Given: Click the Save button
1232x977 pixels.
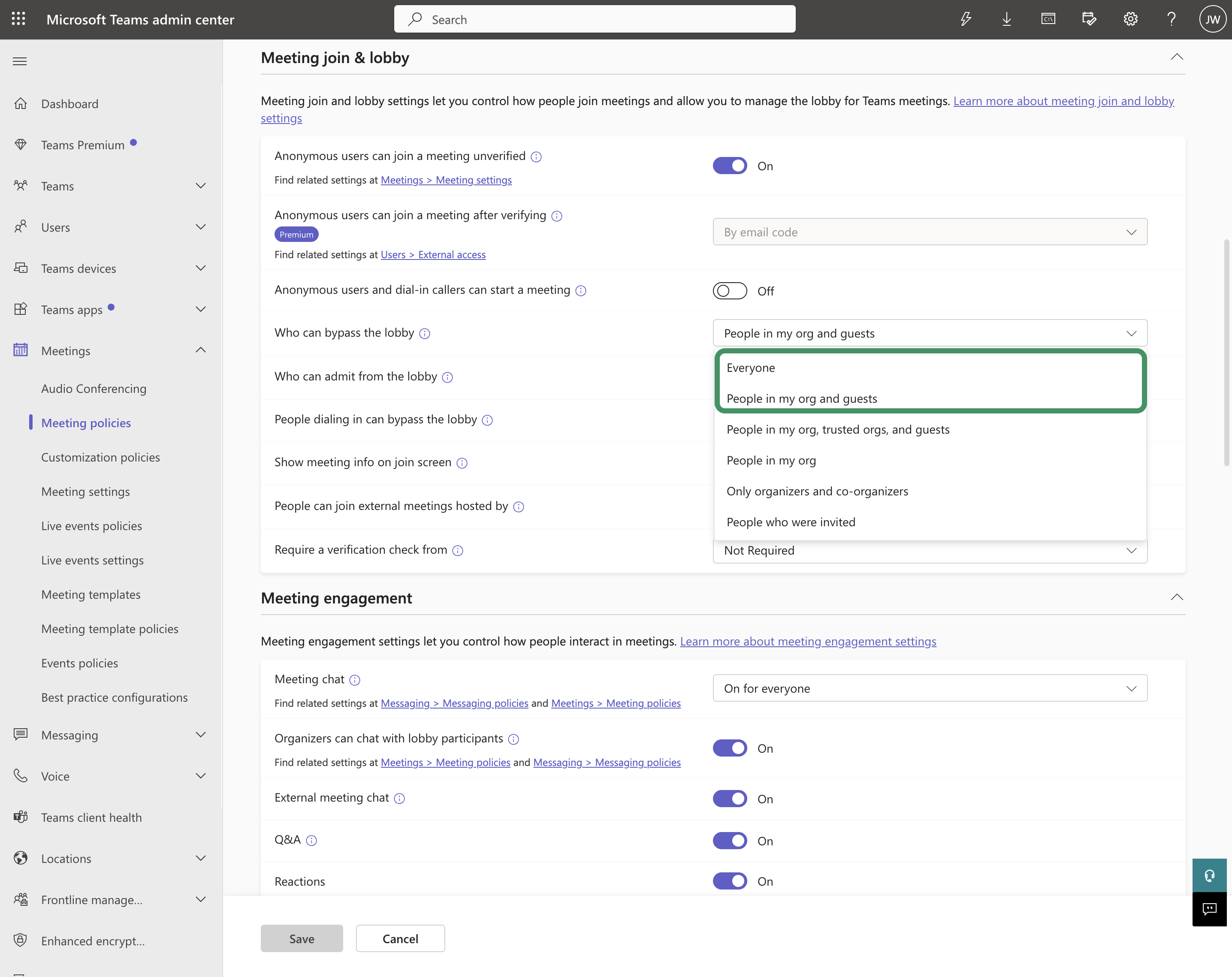Looking at the screenshot, I should (x=302, y=939).
